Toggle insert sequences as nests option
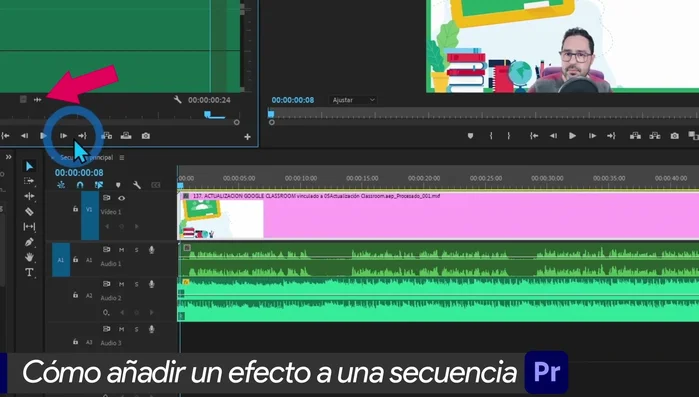 pyautogui.click(x=61, y=185)
